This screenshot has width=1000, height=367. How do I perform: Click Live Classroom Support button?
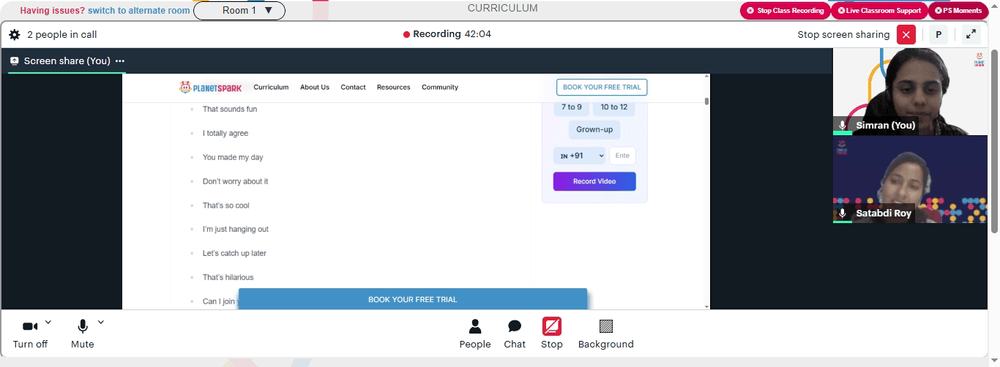(x=879, y=11)
